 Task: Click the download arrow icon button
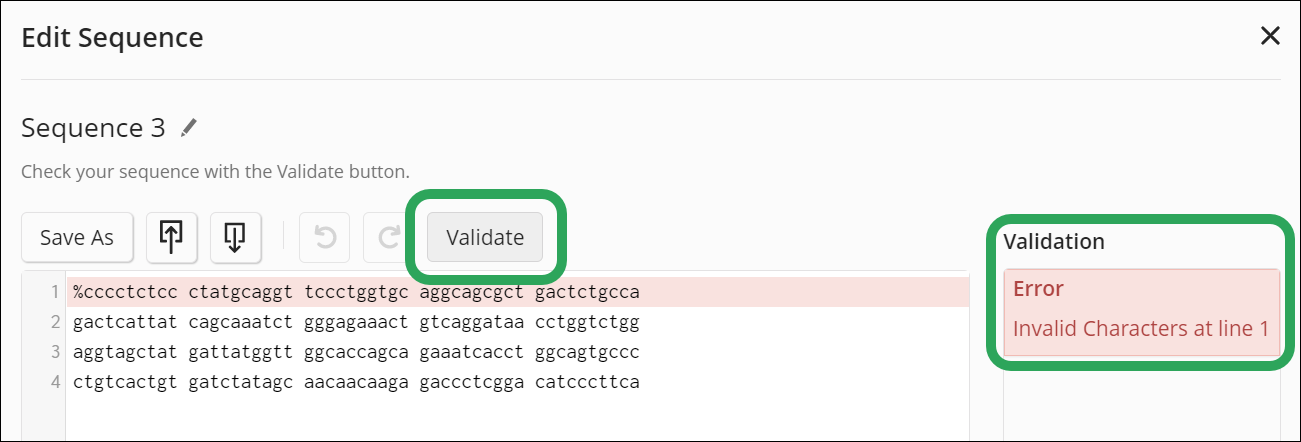[x=235, y=237]
